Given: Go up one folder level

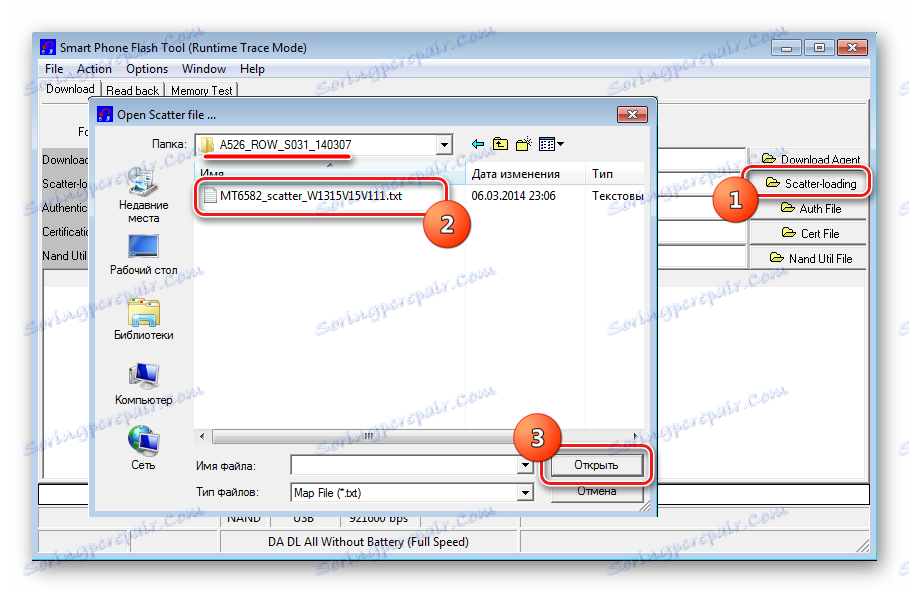Looking at the screenshot, I should click(500, 144).
